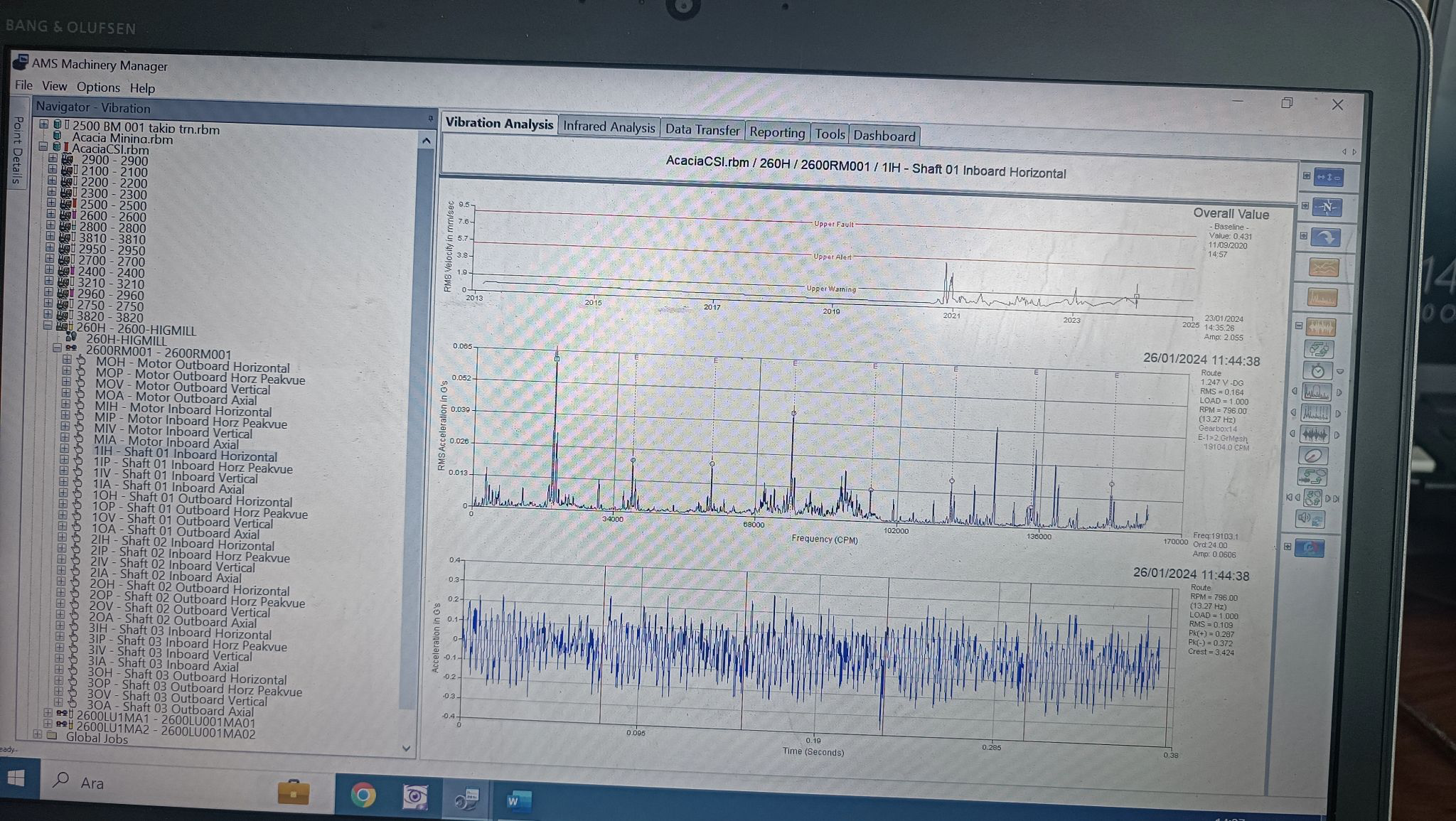Open the orange multi-trend plot icon
The image size is (1456, 821).
pos(1323,267)
